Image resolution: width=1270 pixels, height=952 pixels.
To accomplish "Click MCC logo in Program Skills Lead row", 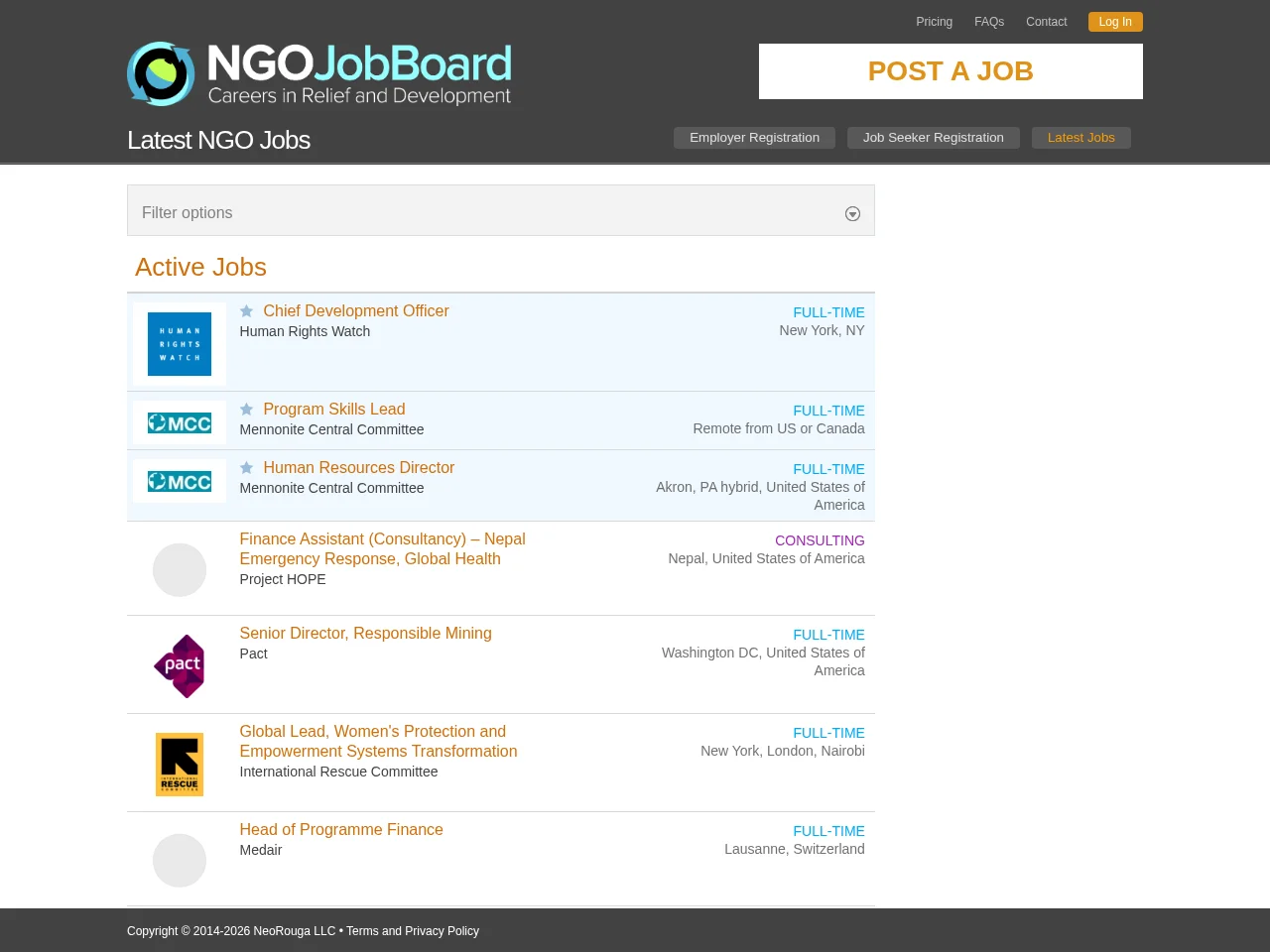I will (x=180, y=423).
